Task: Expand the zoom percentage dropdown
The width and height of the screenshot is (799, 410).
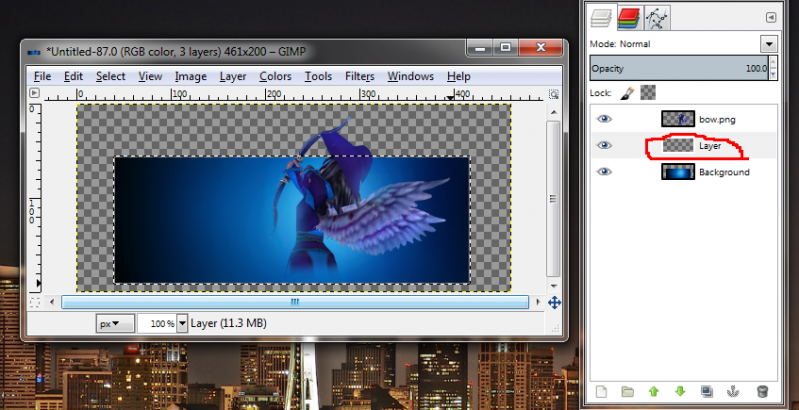Action: click(181, 323)
